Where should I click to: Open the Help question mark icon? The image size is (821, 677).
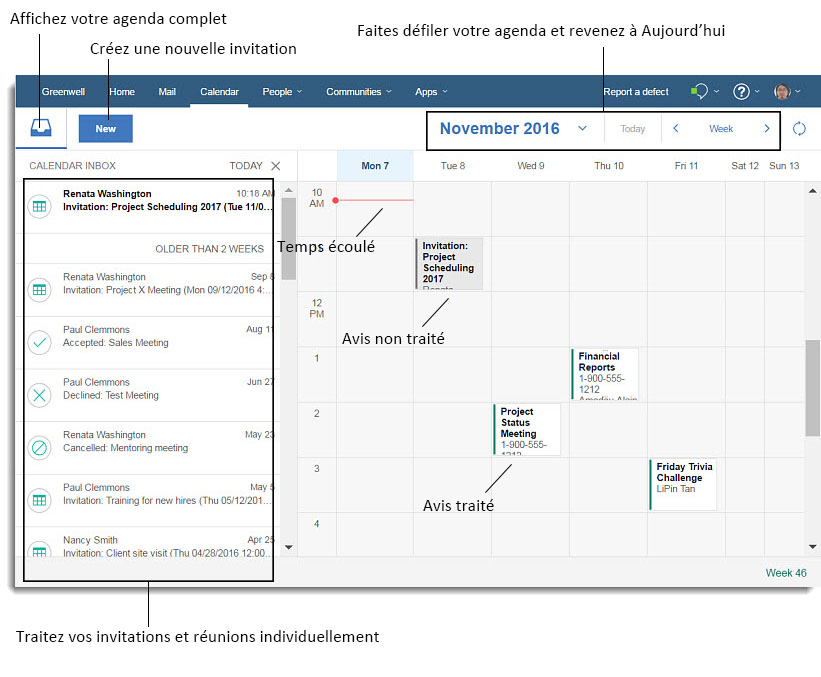(x=740, y=90)
